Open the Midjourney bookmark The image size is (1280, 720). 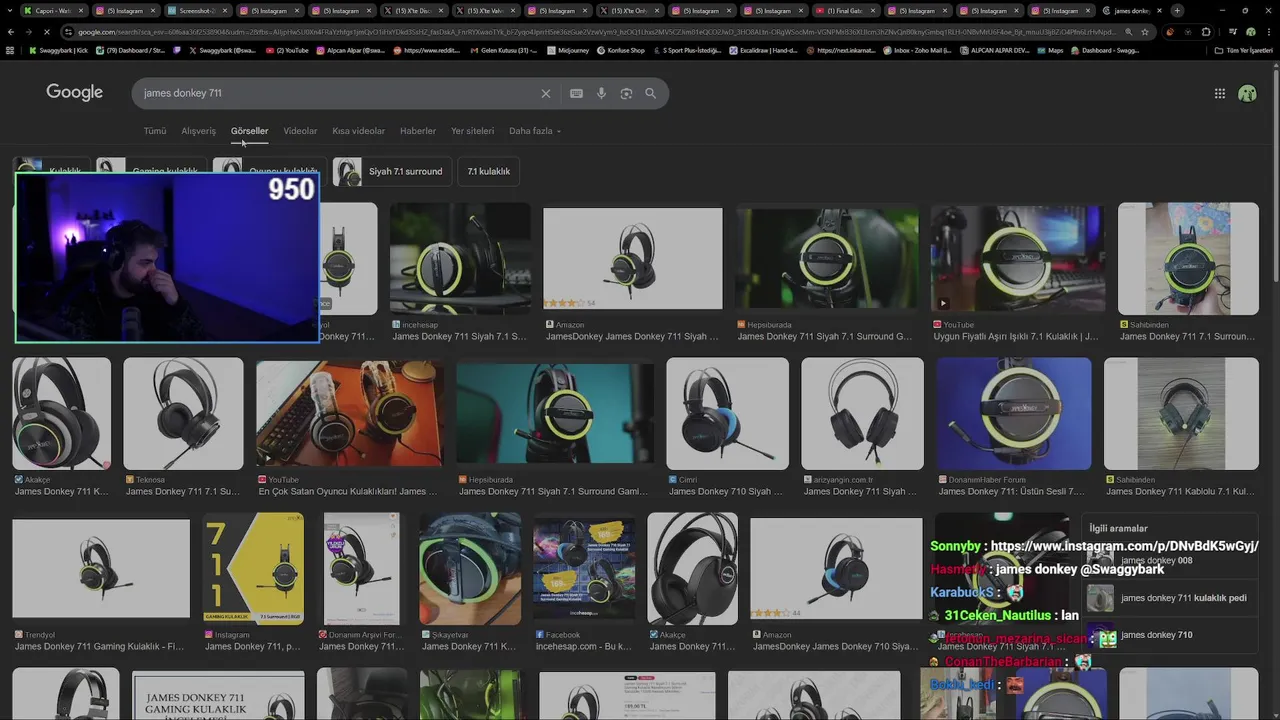[567, 50]
